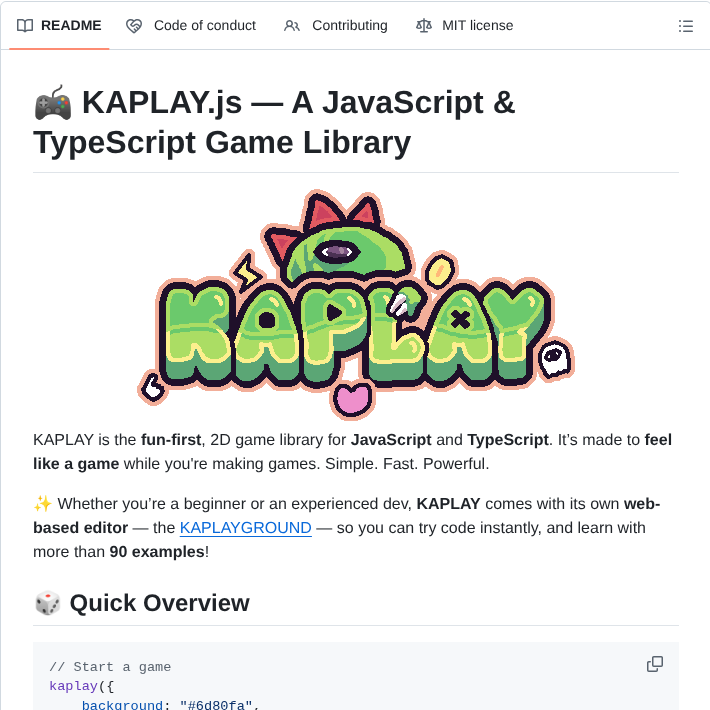This screenshot has width=710, height=710.
Task: Switch to Code of conduct tab
Action: (191, 25)
